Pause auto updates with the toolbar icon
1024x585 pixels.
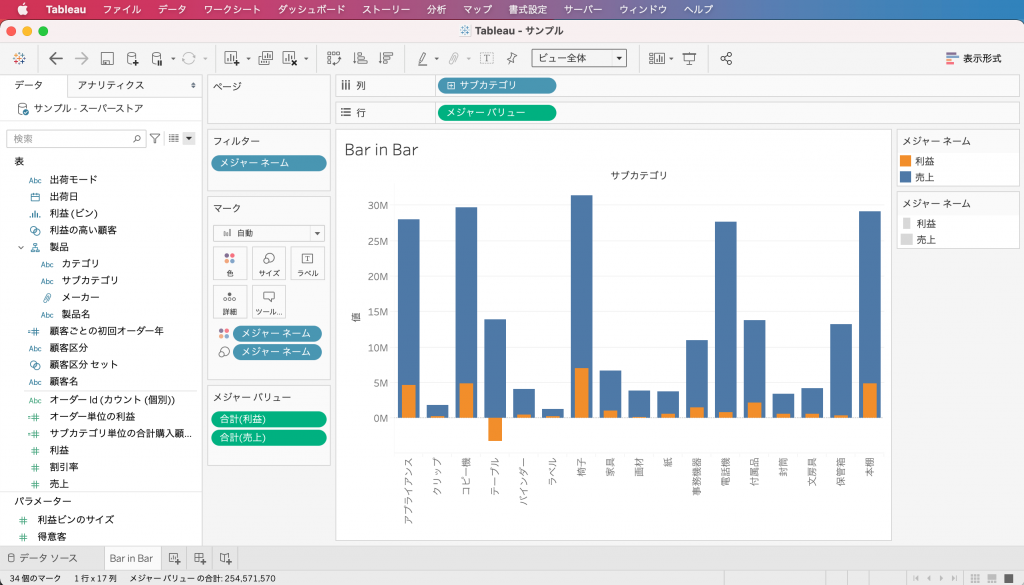point(157,59)
